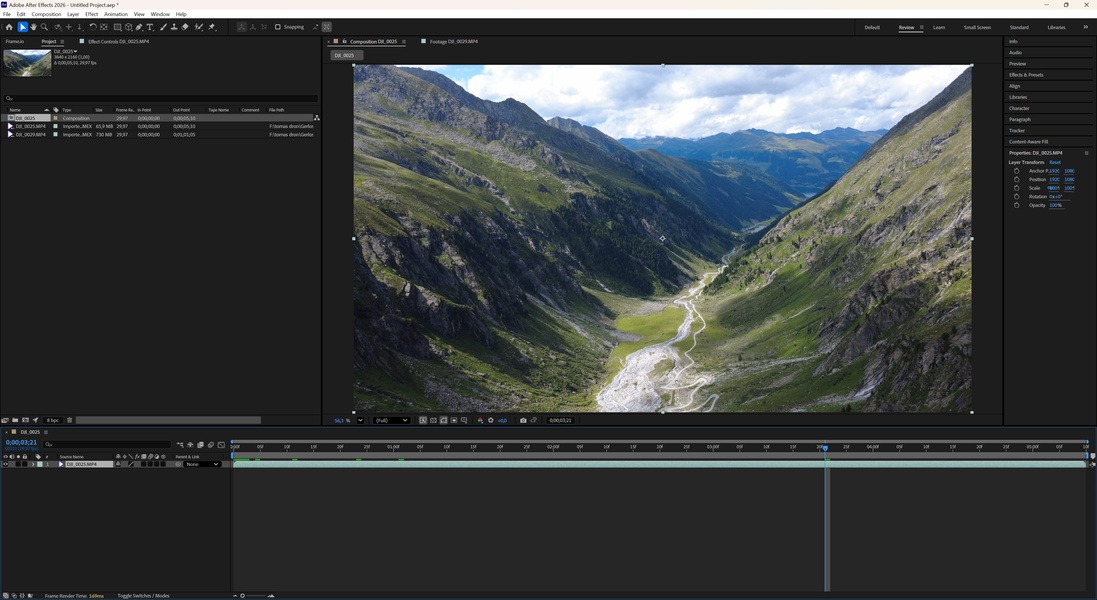Image resolution: width=1097 pixels, height=600 pixels.
Task: Select the Hand tool
Action: (x=33, y=27)
